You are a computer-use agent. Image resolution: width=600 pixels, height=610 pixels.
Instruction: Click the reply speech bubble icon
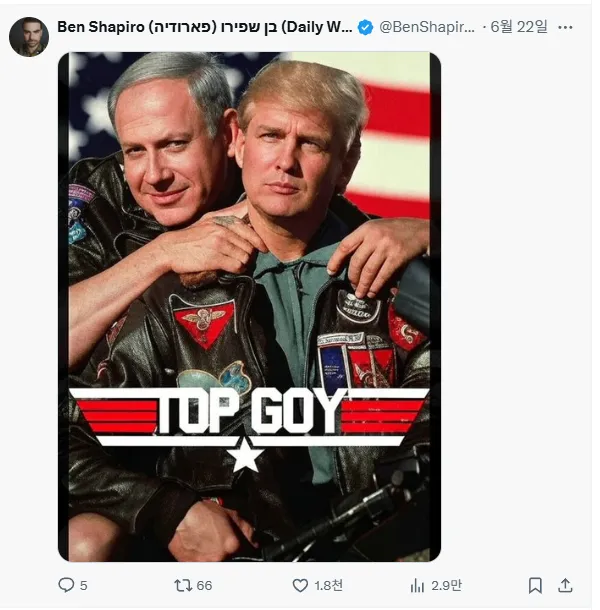pyautogui.click(x=67, y=585)
